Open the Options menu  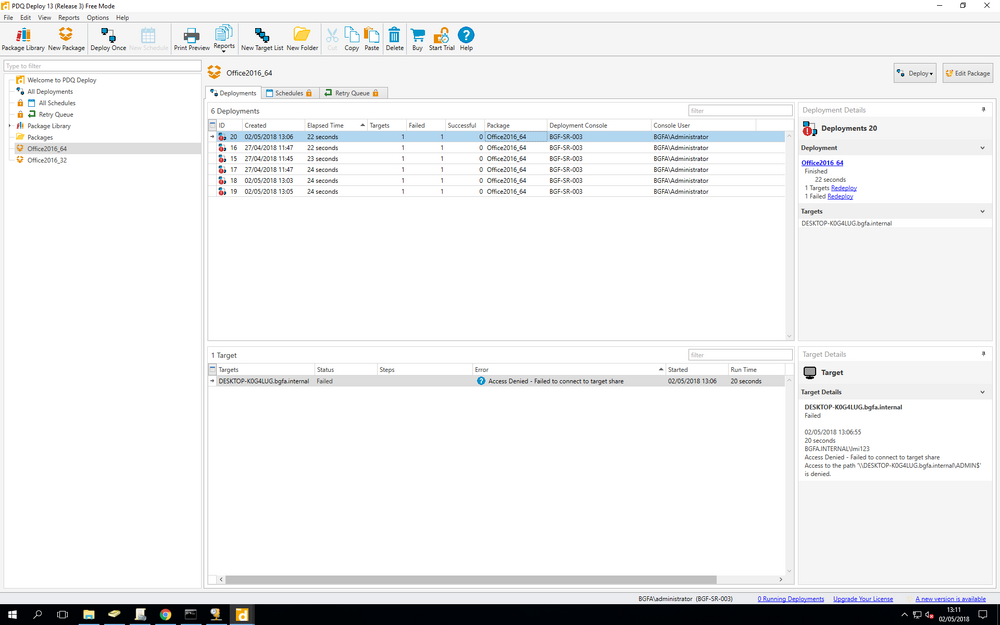point(98,18)
